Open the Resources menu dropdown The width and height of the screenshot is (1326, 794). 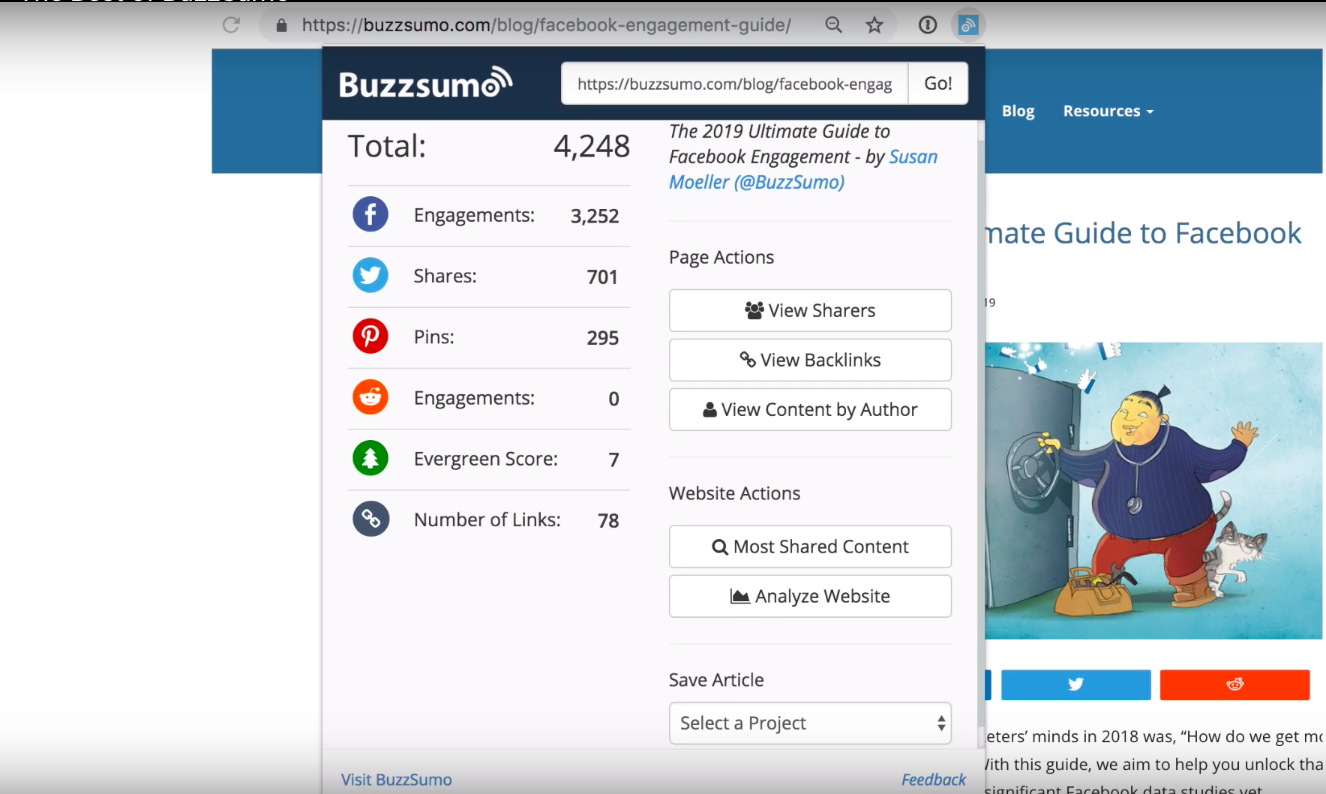pos(1108,111)
